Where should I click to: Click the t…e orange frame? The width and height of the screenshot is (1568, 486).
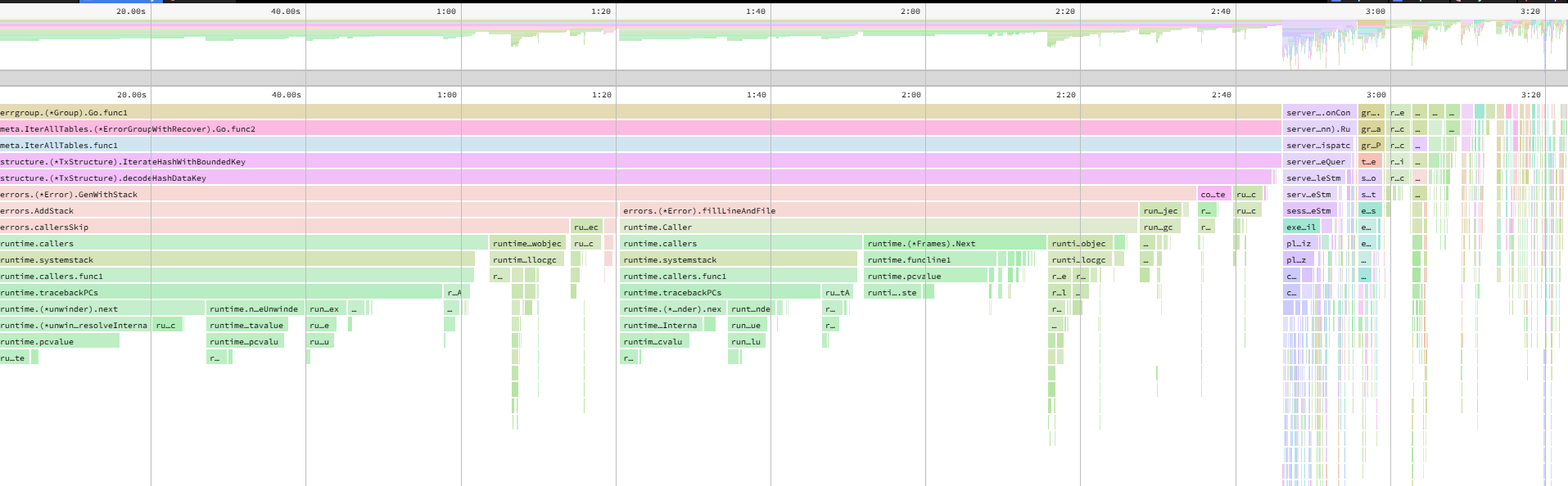pyautogui.click(x=1370, y=161)
